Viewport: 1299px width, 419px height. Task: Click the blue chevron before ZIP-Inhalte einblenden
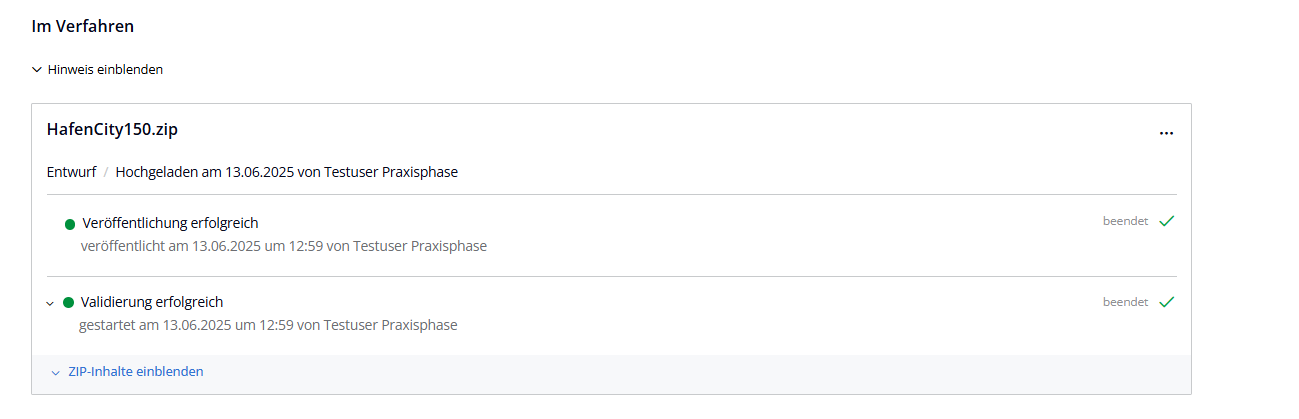(56, 372)
